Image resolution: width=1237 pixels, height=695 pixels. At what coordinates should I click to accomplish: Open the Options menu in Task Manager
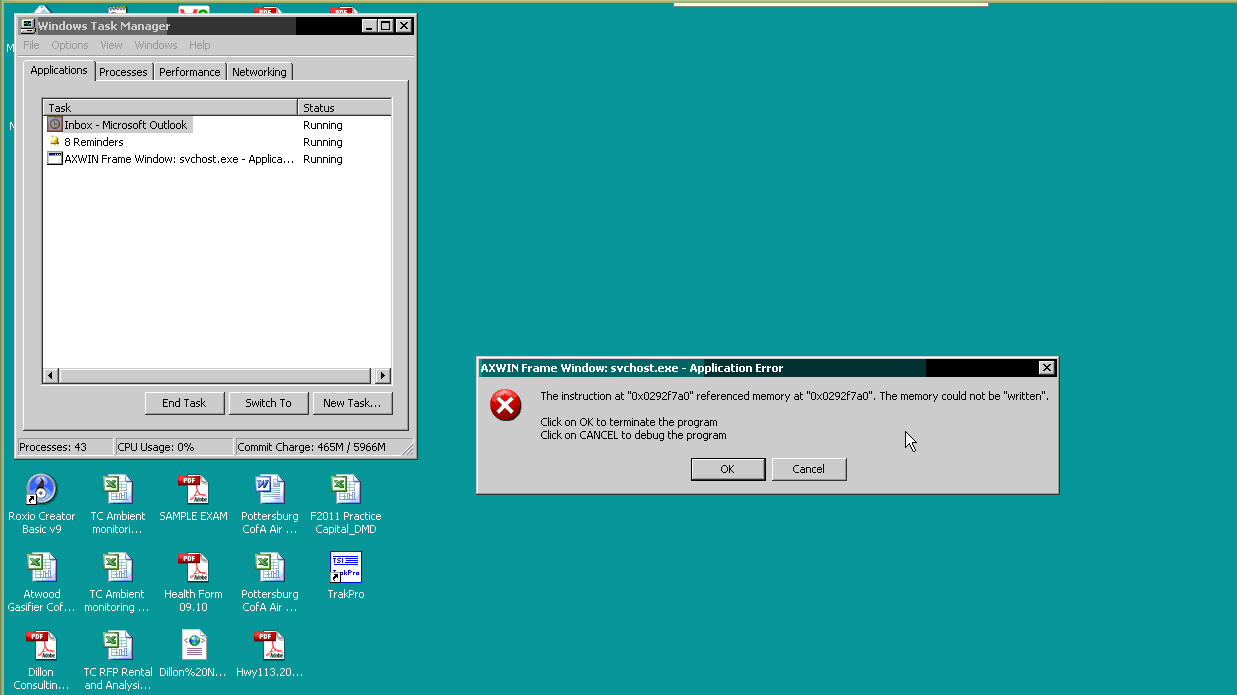coord(69,44)
